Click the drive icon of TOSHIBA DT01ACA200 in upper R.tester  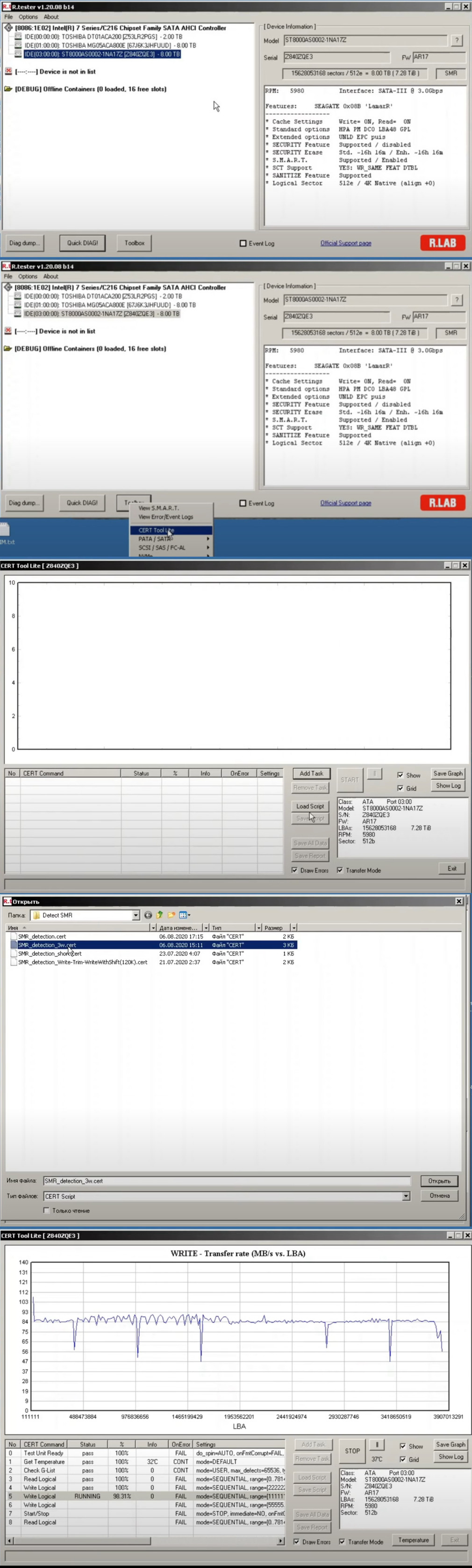click(18, 36)
